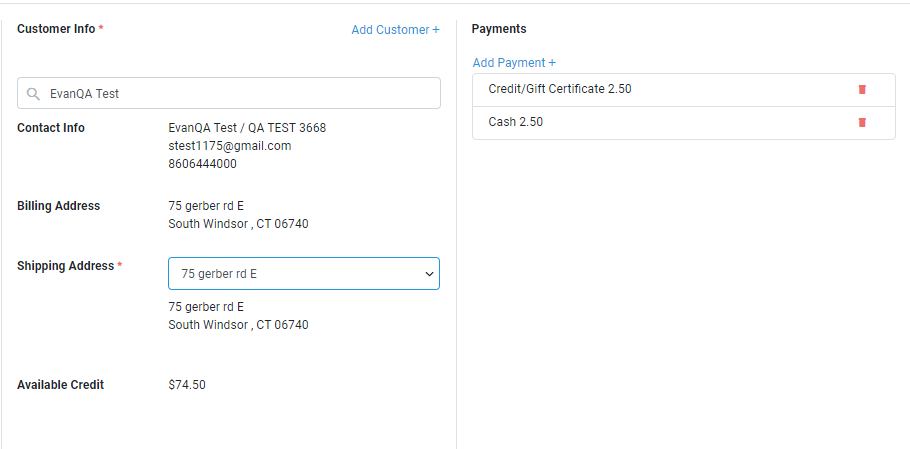Viewport: 910px width, 449px height.
Task: Focus the customer search field containing EvanQA Test
Action: pos(240,93)
